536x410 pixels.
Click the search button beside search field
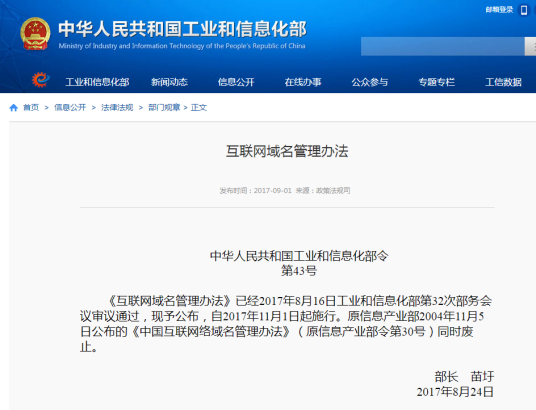pyautogui.click(x=530, y=47)
